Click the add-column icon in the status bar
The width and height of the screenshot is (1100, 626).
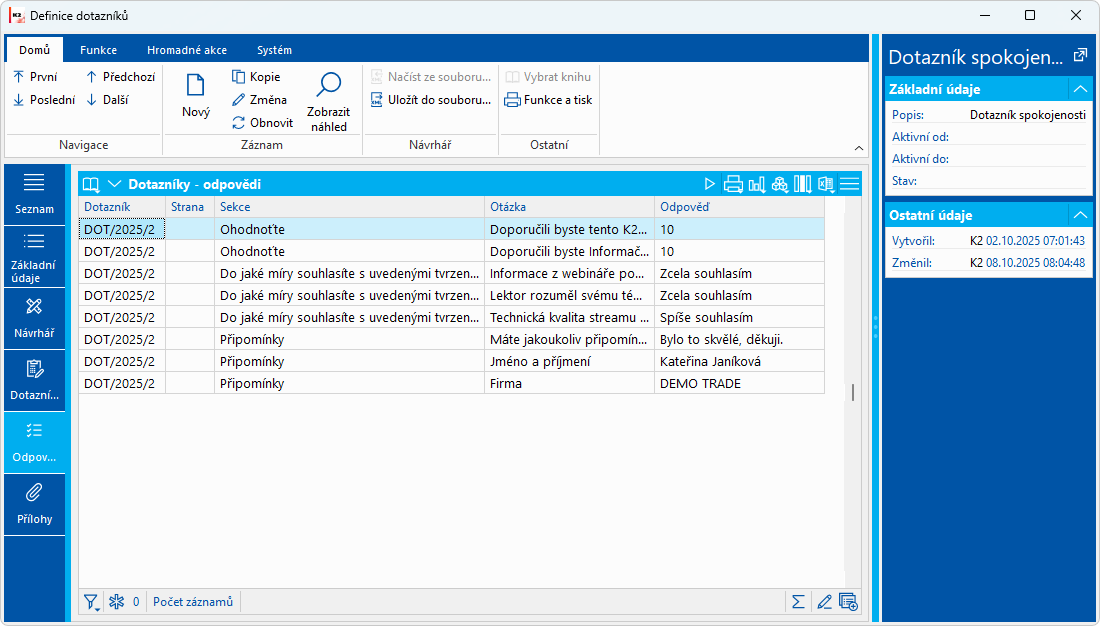point(848,601)
